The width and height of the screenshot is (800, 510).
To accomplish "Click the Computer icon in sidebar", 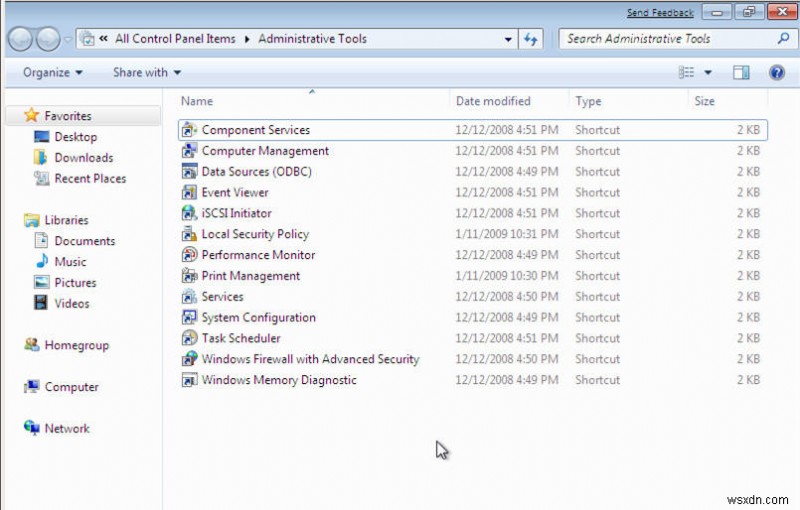I will tap(32, 387).
